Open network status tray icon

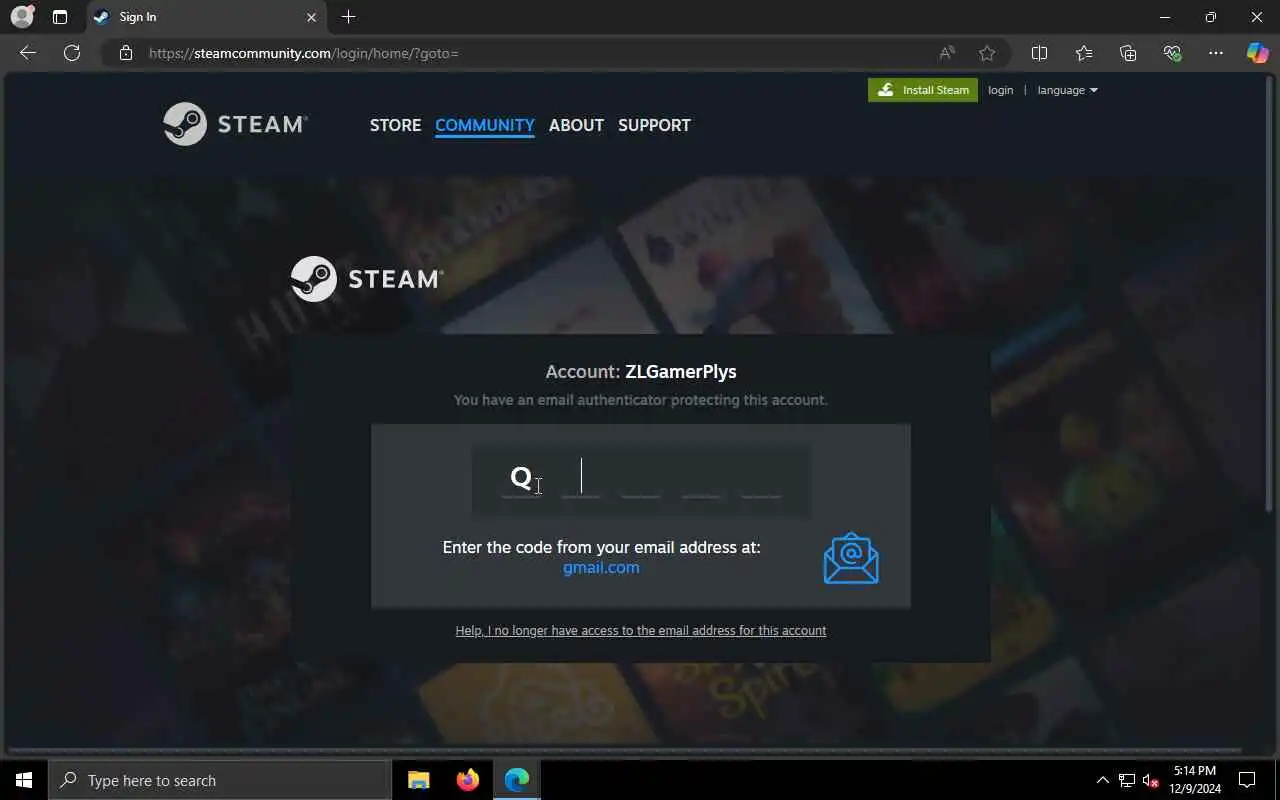coord(1127,780)
